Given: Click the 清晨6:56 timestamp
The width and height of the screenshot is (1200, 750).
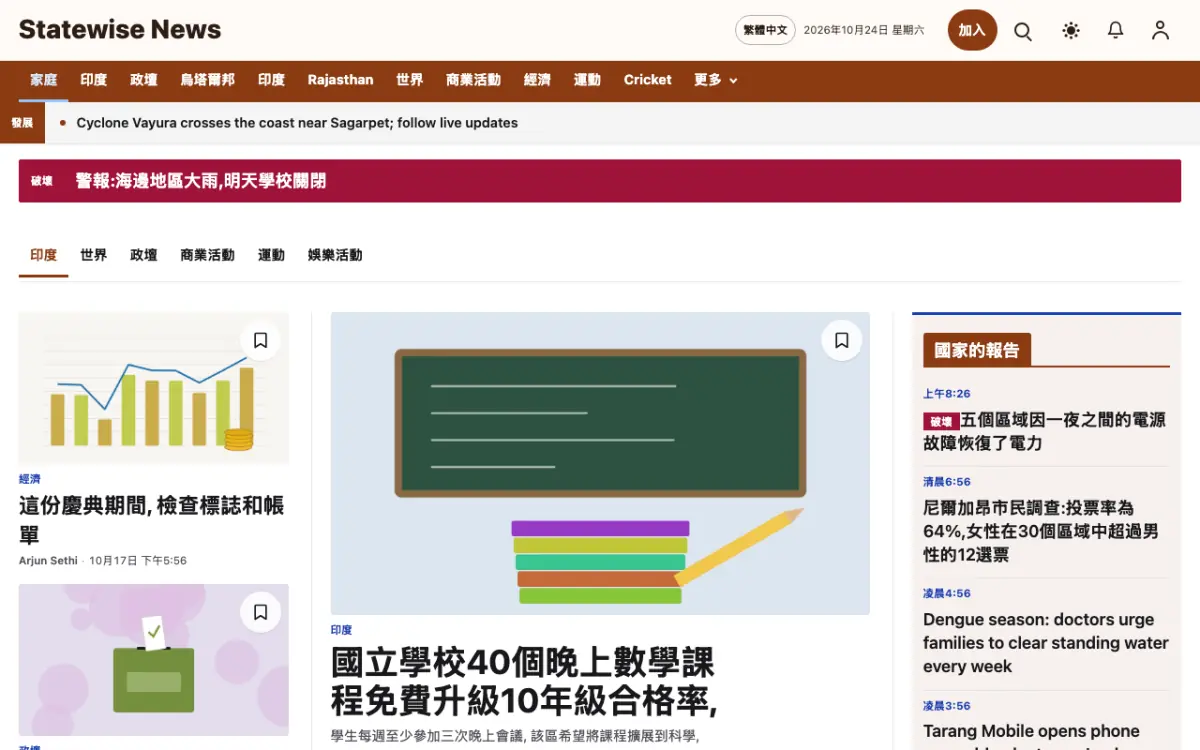Looking at the screenshot, I should tap(946, 482).
